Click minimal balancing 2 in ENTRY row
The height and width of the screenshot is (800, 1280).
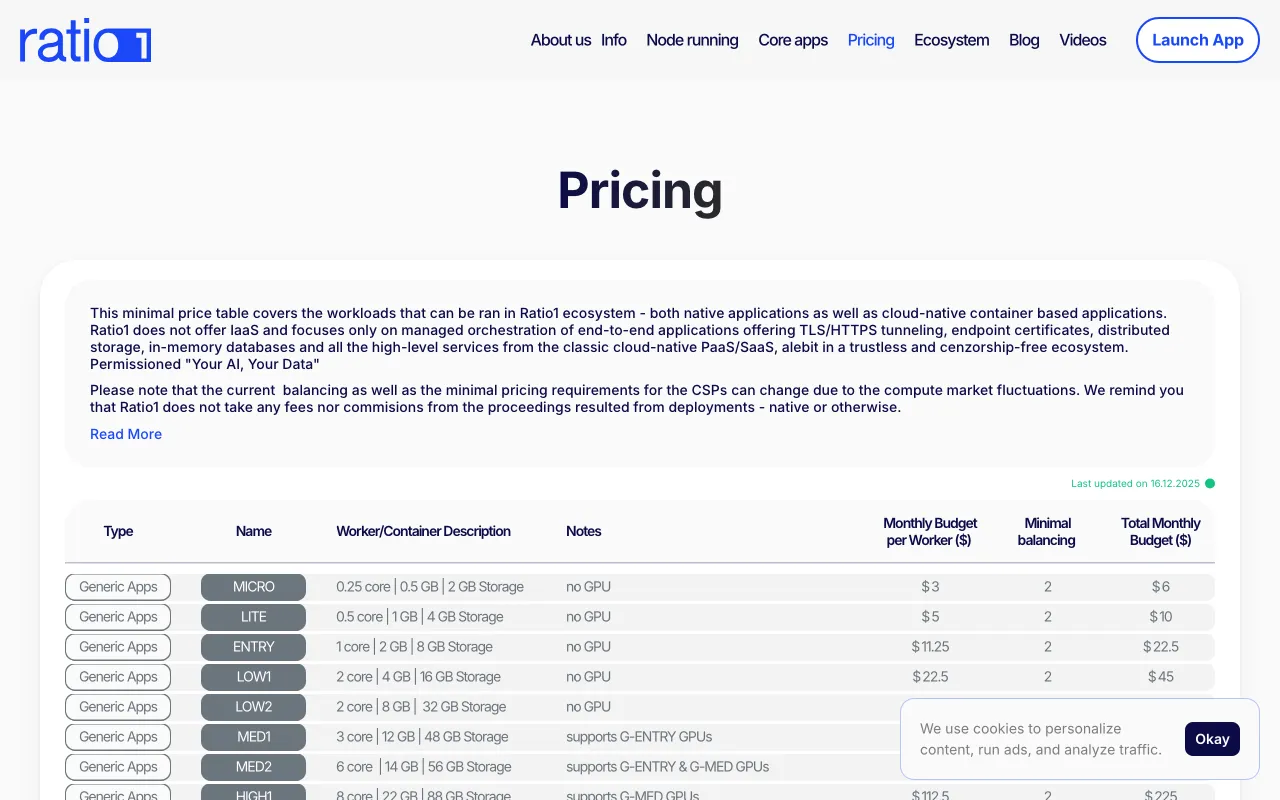coord(1048,647)
